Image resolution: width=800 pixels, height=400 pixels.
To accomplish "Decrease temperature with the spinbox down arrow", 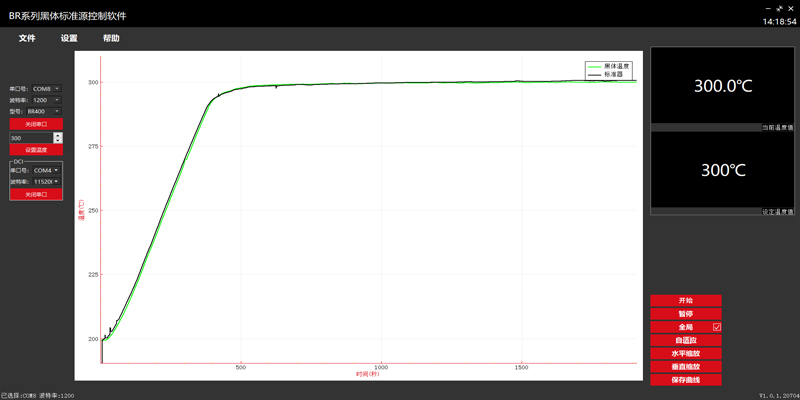I will [57, 140].
